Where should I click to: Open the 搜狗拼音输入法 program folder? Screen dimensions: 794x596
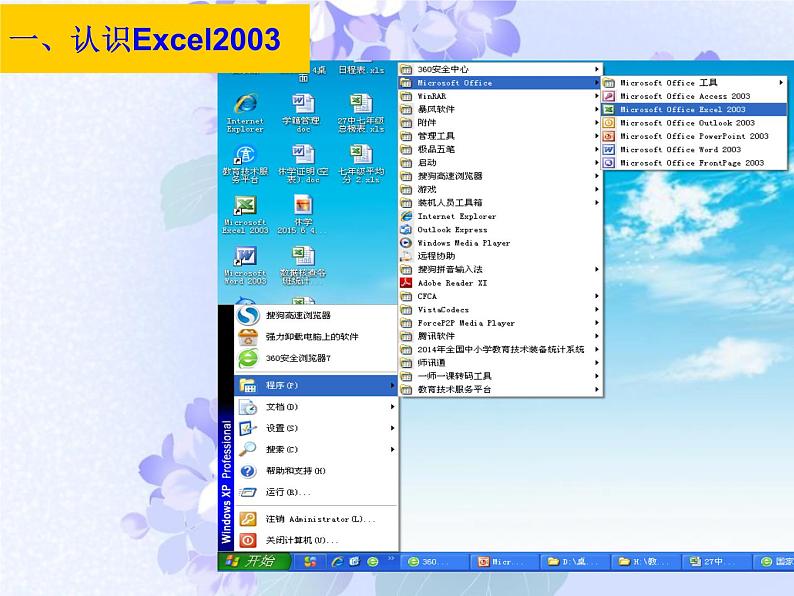(500, 269)
